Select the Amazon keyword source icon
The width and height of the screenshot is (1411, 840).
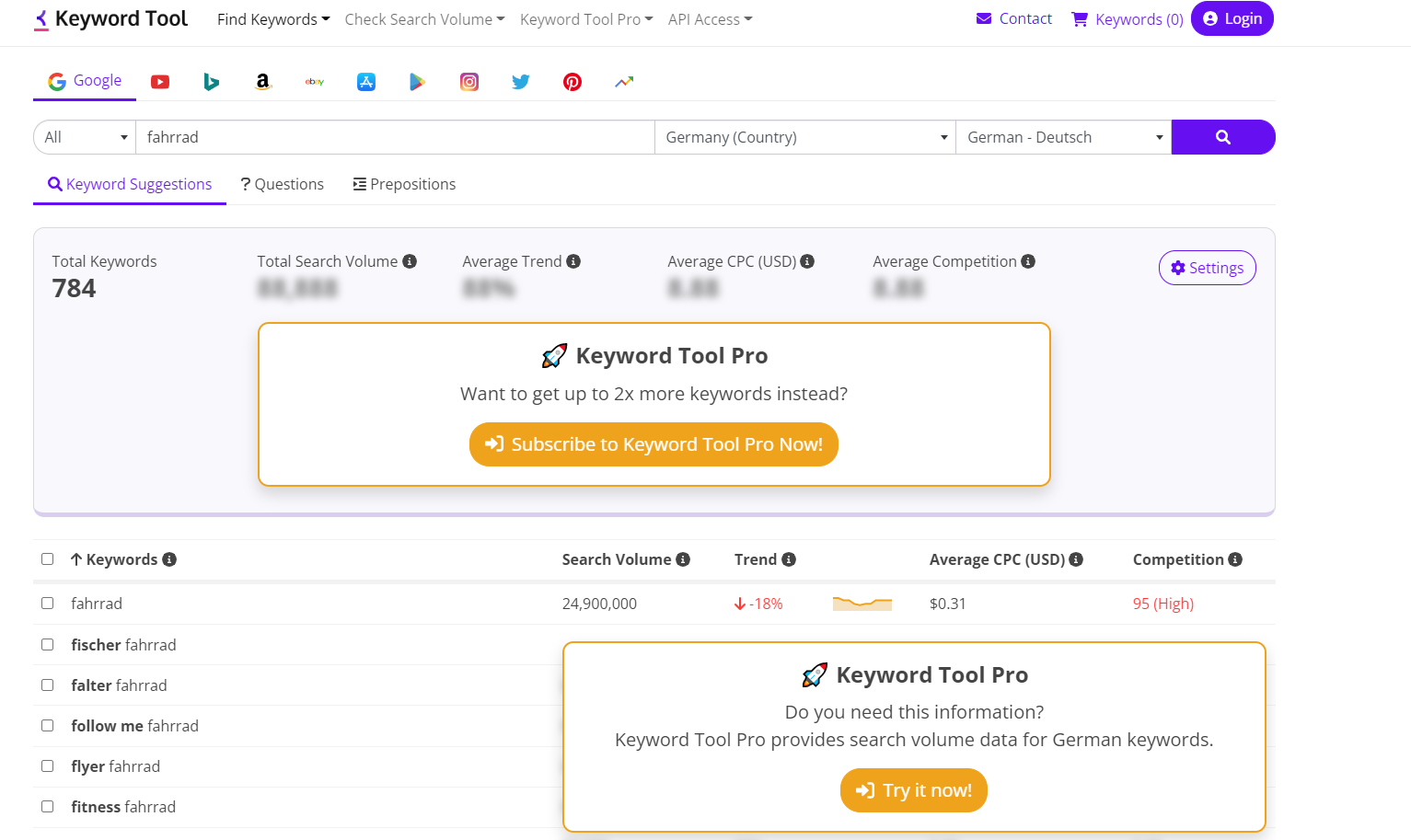tap(263, 82)
